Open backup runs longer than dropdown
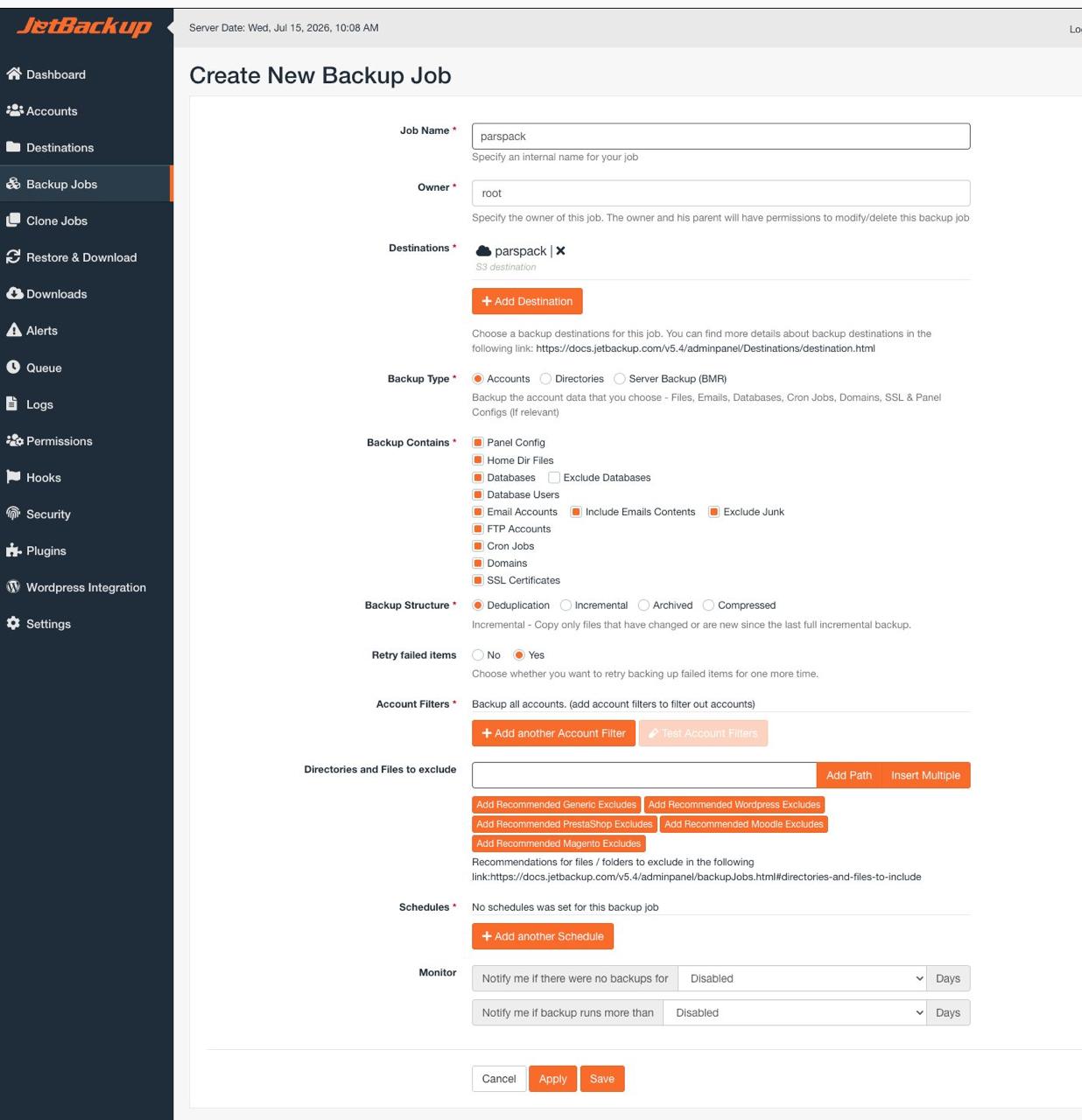This screenshot has width=1082, height=1120. coord(795,1012)
